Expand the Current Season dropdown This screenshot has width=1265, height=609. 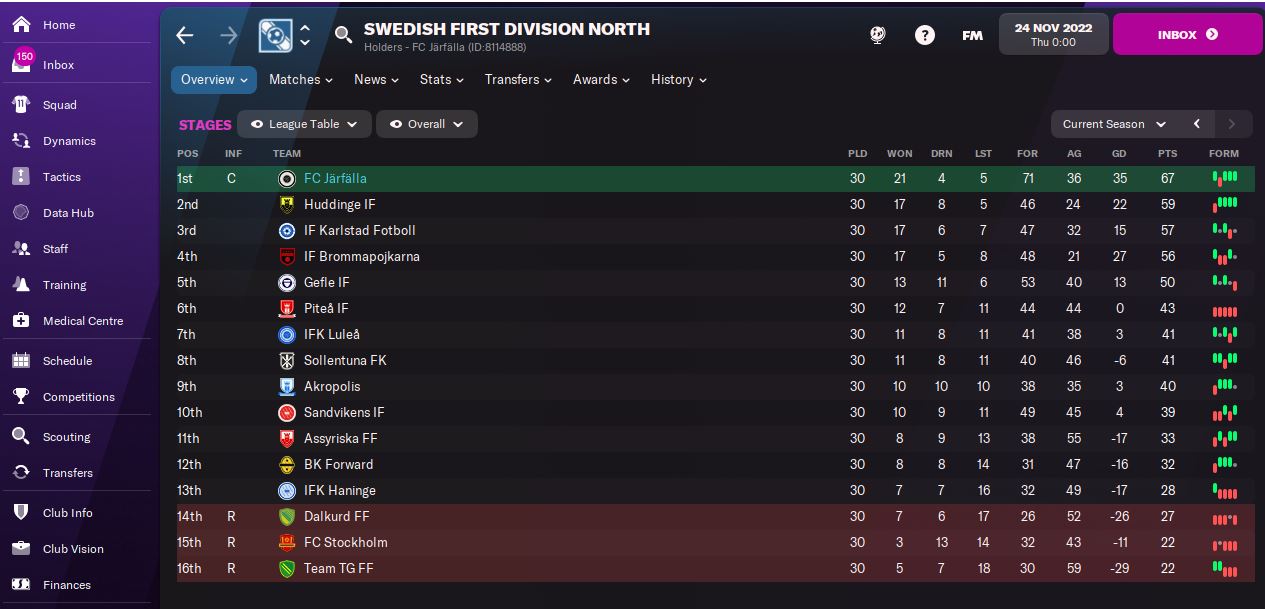1114,124
